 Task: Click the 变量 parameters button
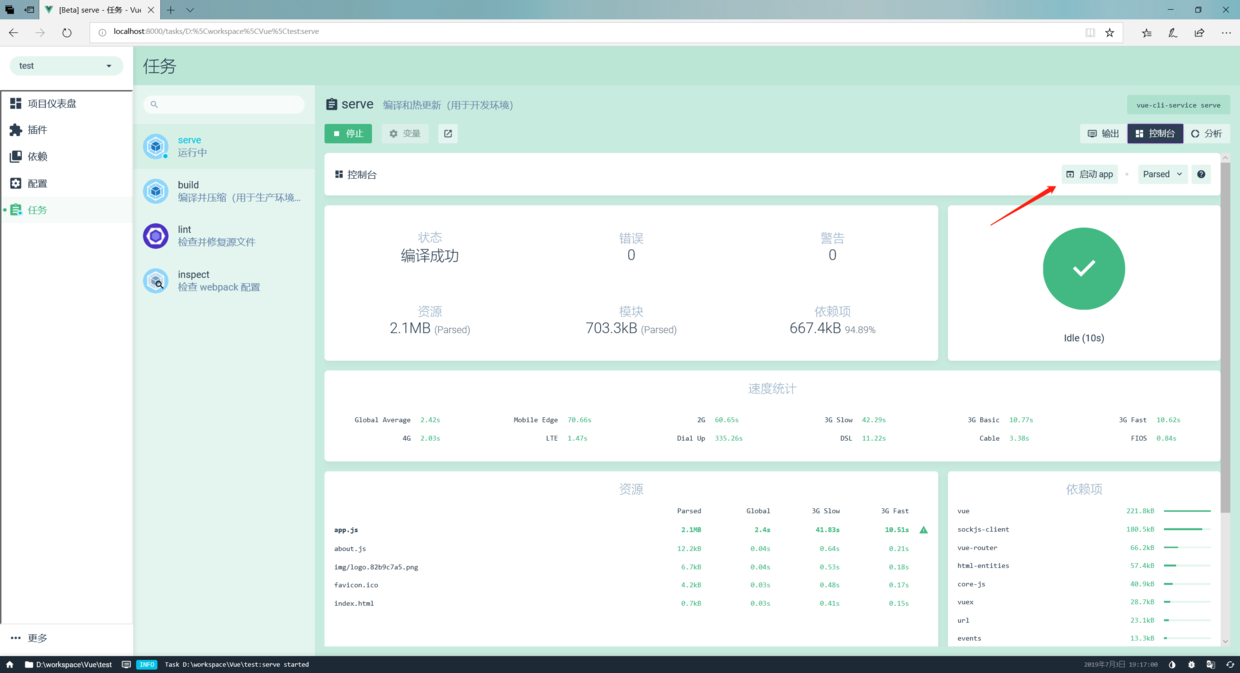[x=405, y=133]
